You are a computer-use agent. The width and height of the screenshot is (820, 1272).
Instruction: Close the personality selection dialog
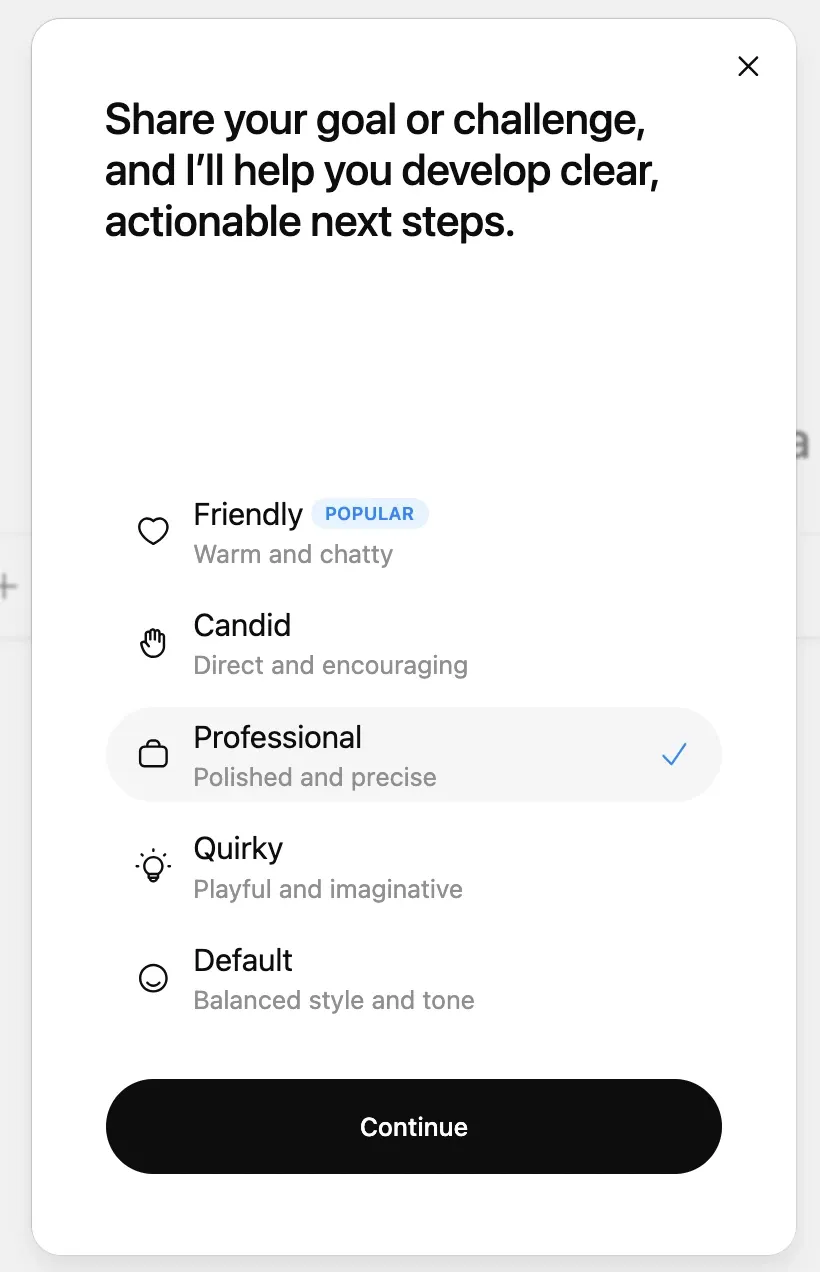coord(748,66)
